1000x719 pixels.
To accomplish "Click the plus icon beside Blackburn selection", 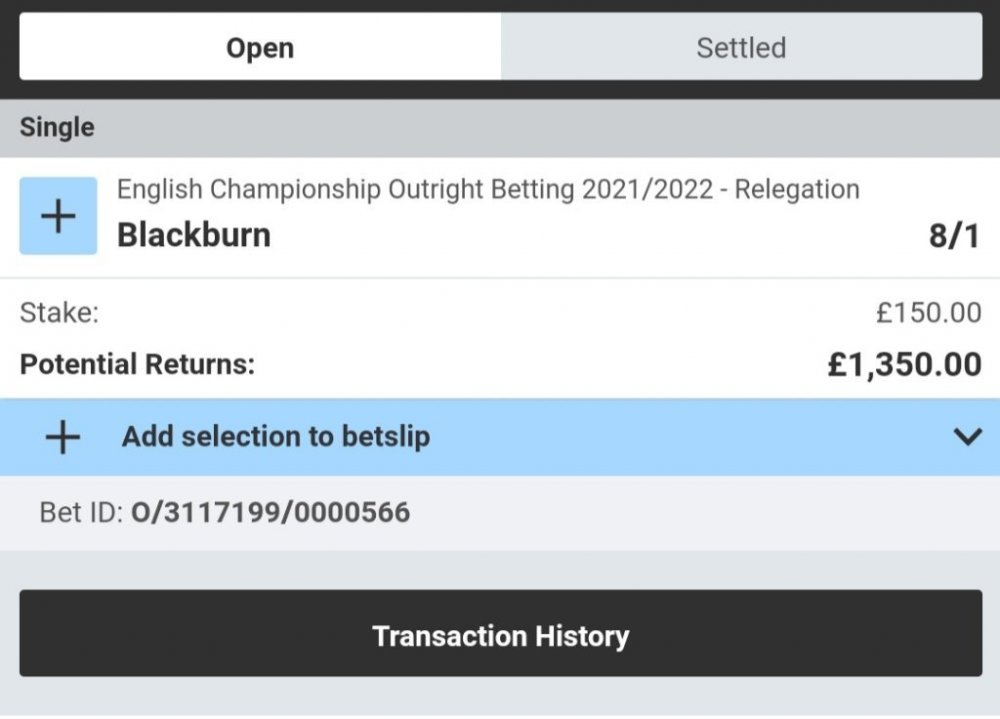I will (58, 214).
